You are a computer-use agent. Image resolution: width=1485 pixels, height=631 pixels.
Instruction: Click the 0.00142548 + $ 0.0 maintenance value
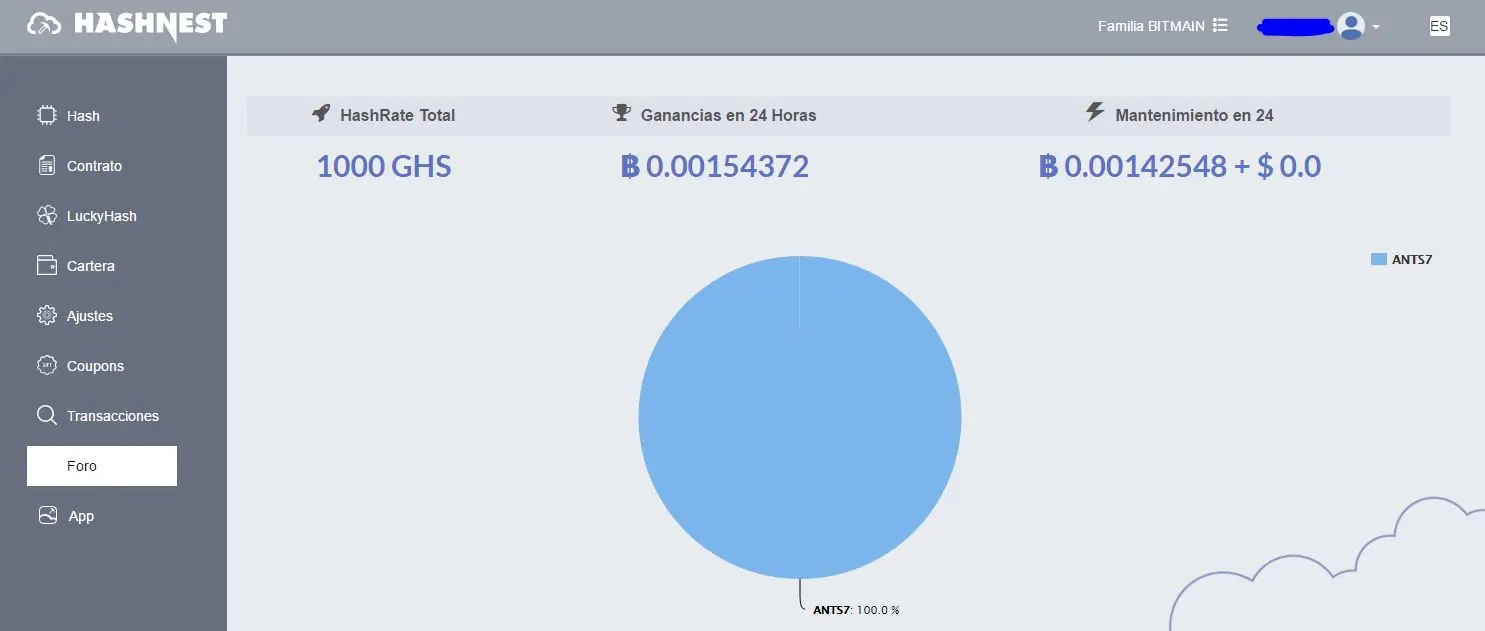(1180, 166)
